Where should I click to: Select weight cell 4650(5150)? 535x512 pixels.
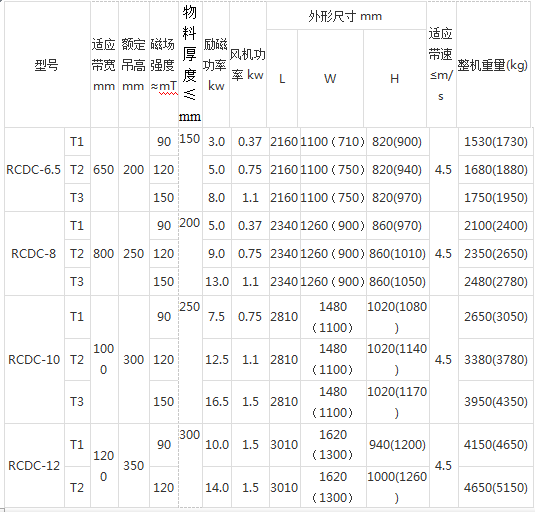495,487
